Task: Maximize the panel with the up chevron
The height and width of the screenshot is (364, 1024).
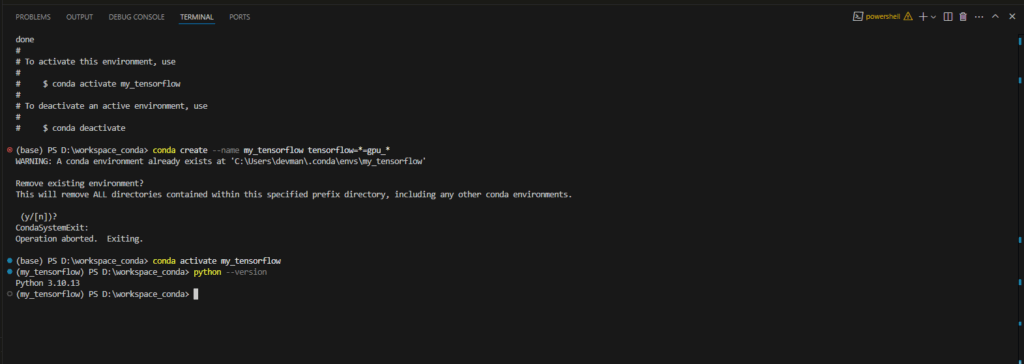Action: point(995,17)
